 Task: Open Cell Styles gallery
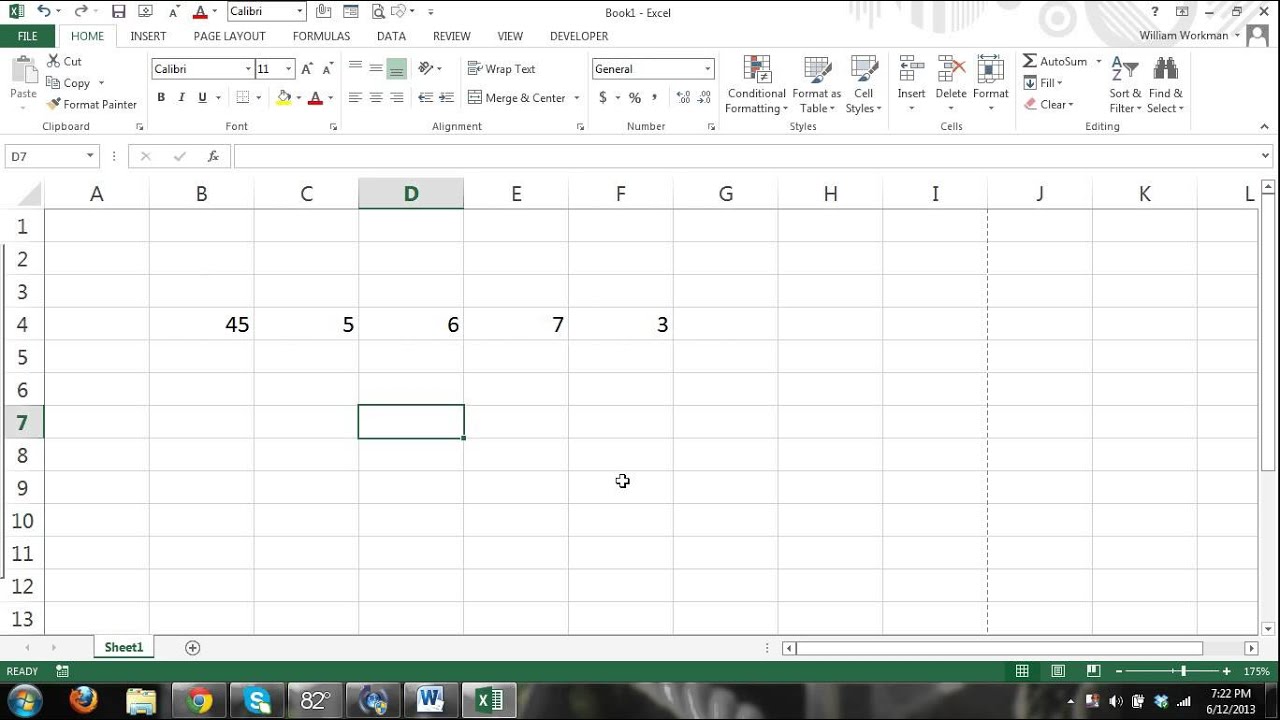pos(864,84)
